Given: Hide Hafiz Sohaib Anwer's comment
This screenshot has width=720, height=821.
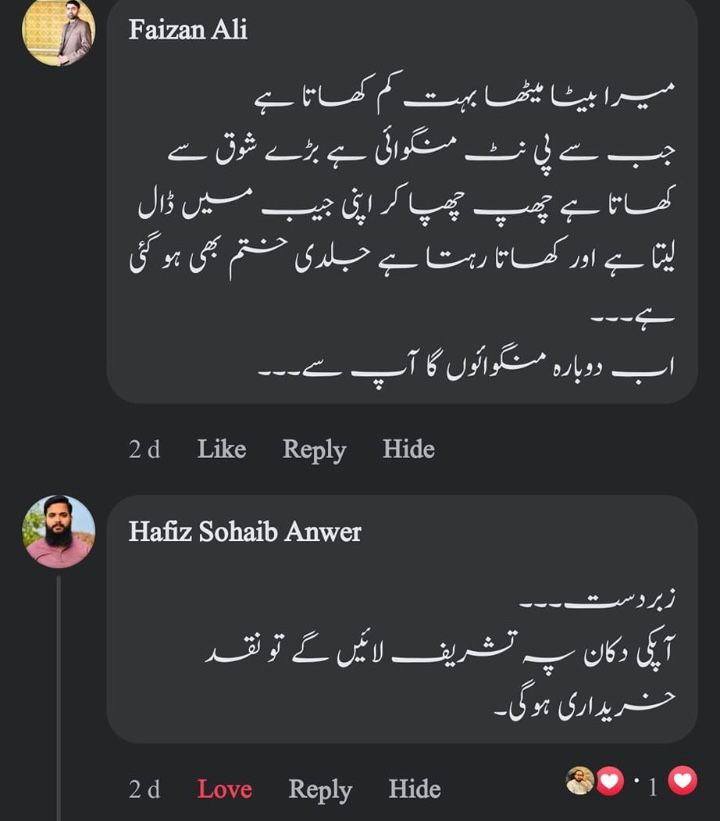Looking at the screenshot, I should click(x=414, y=789).
